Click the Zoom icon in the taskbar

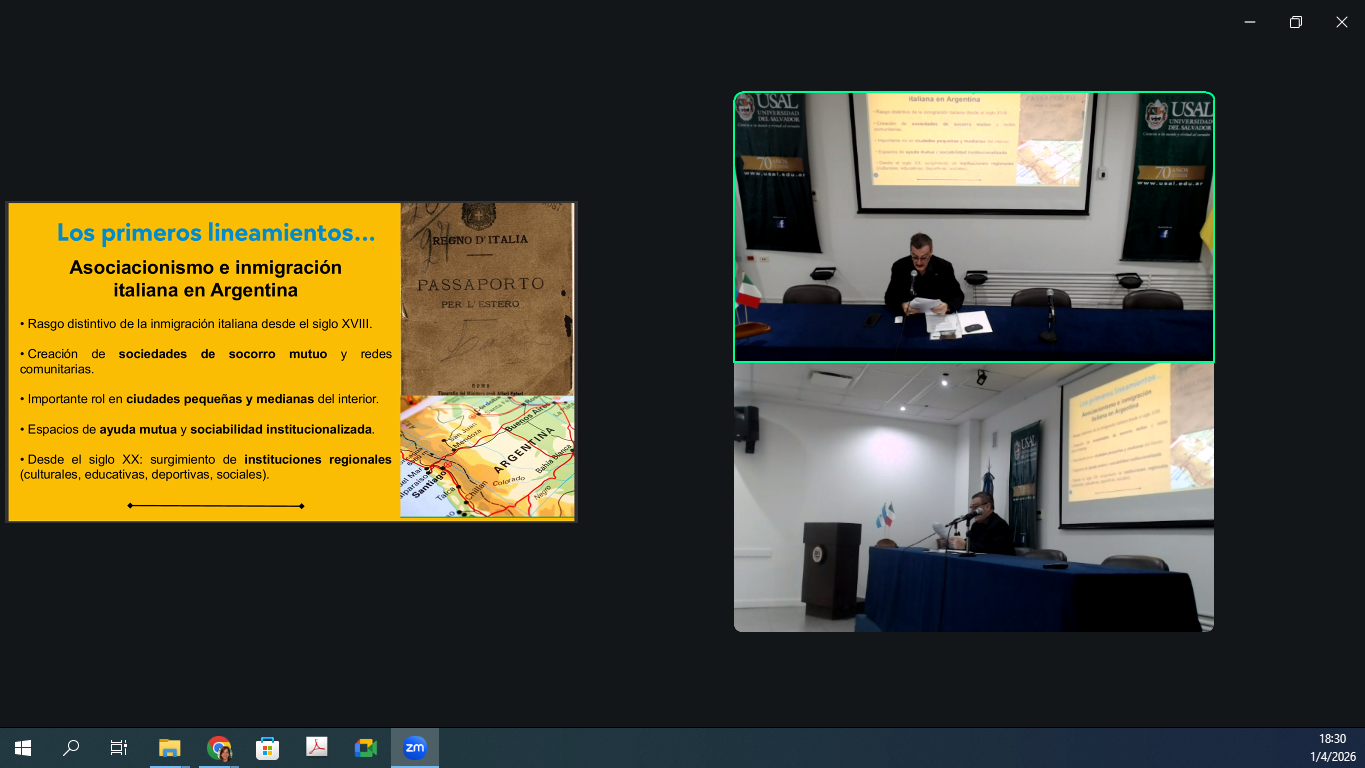click(414, 748)
